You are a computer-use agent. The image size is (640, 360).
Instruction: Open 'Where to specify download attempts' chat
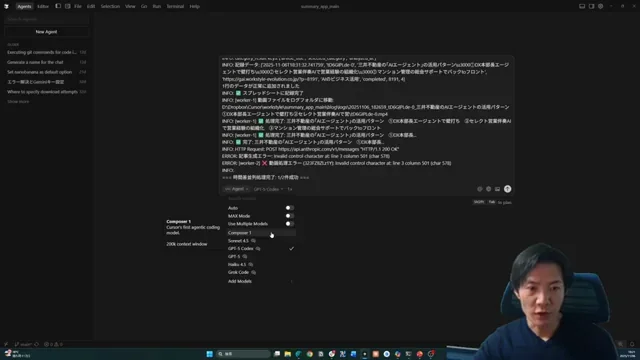pos(47,92)
